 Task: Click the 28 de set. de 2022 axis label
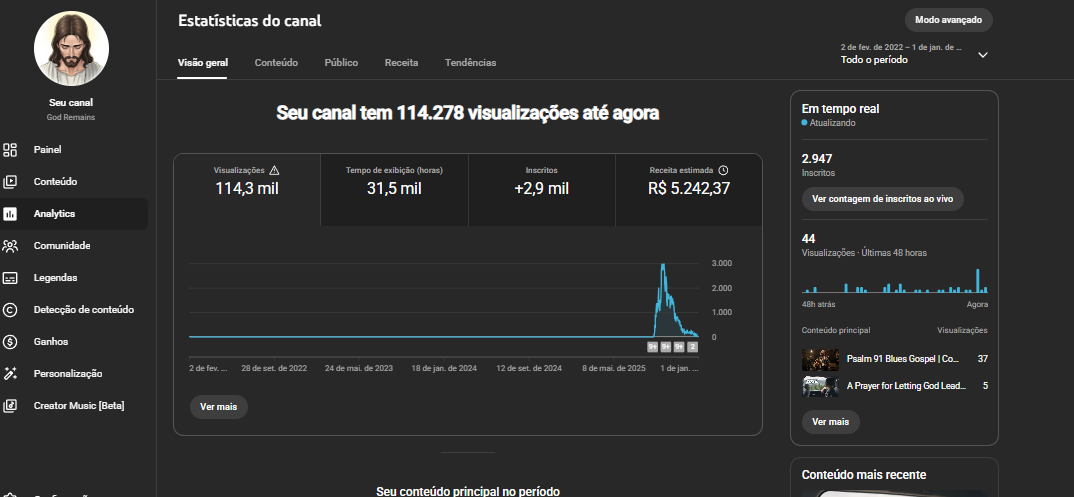pyautogui.click(x=274, y=368)
